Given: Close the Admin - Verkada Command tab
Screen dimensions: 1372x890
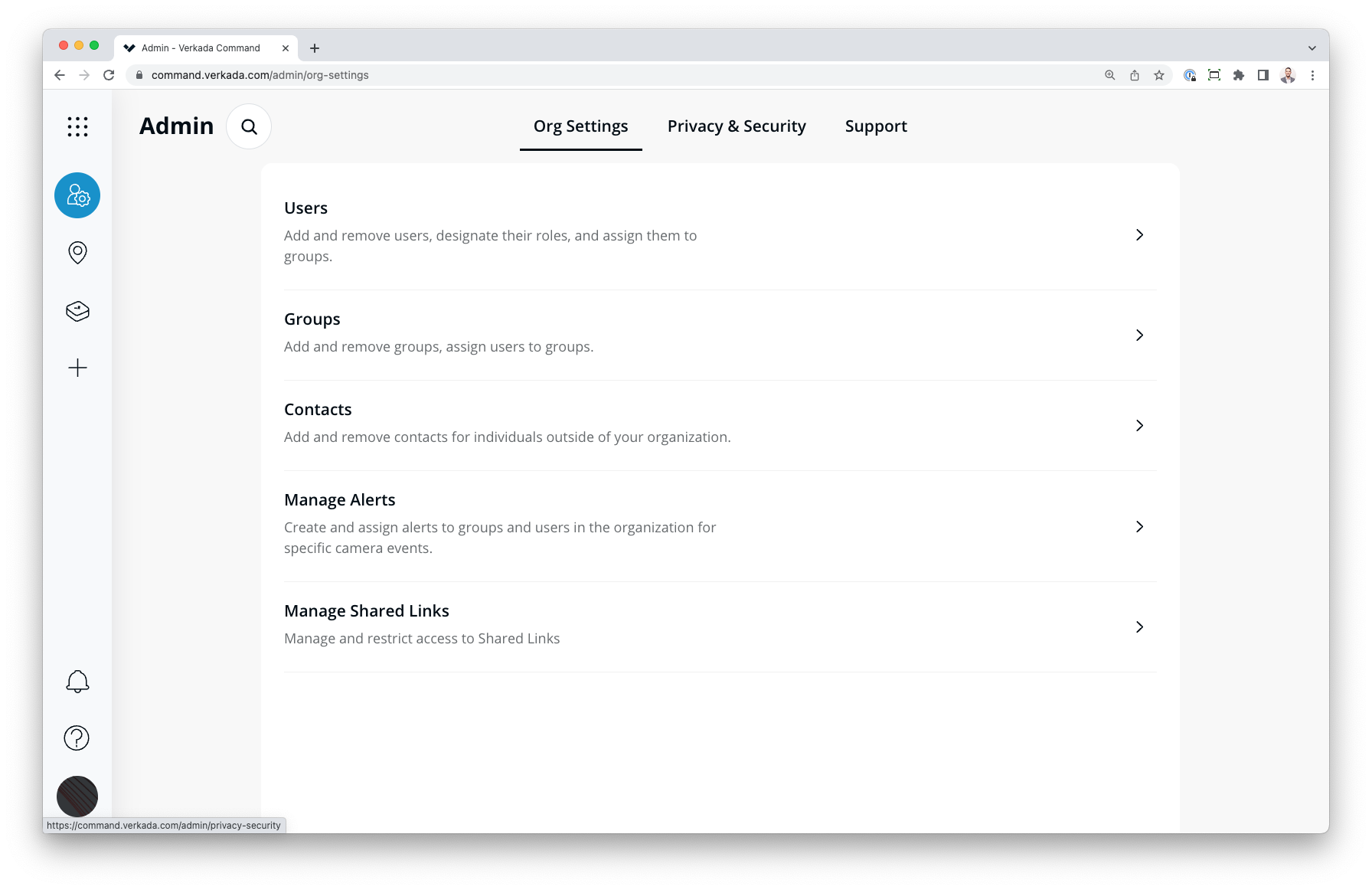Looking at the screenshot, I should tap(286, 48).
